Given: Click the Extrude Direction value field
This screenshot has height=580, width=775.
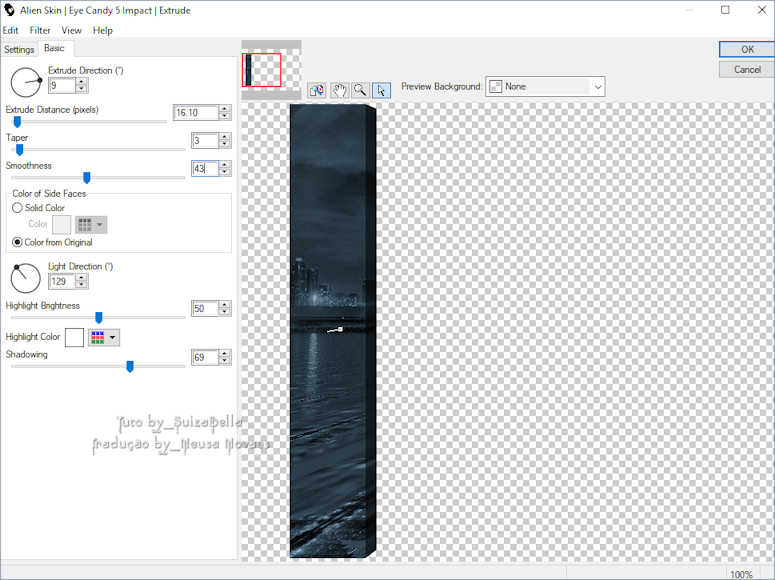Looking at the screenshot, I should point(62,86).
